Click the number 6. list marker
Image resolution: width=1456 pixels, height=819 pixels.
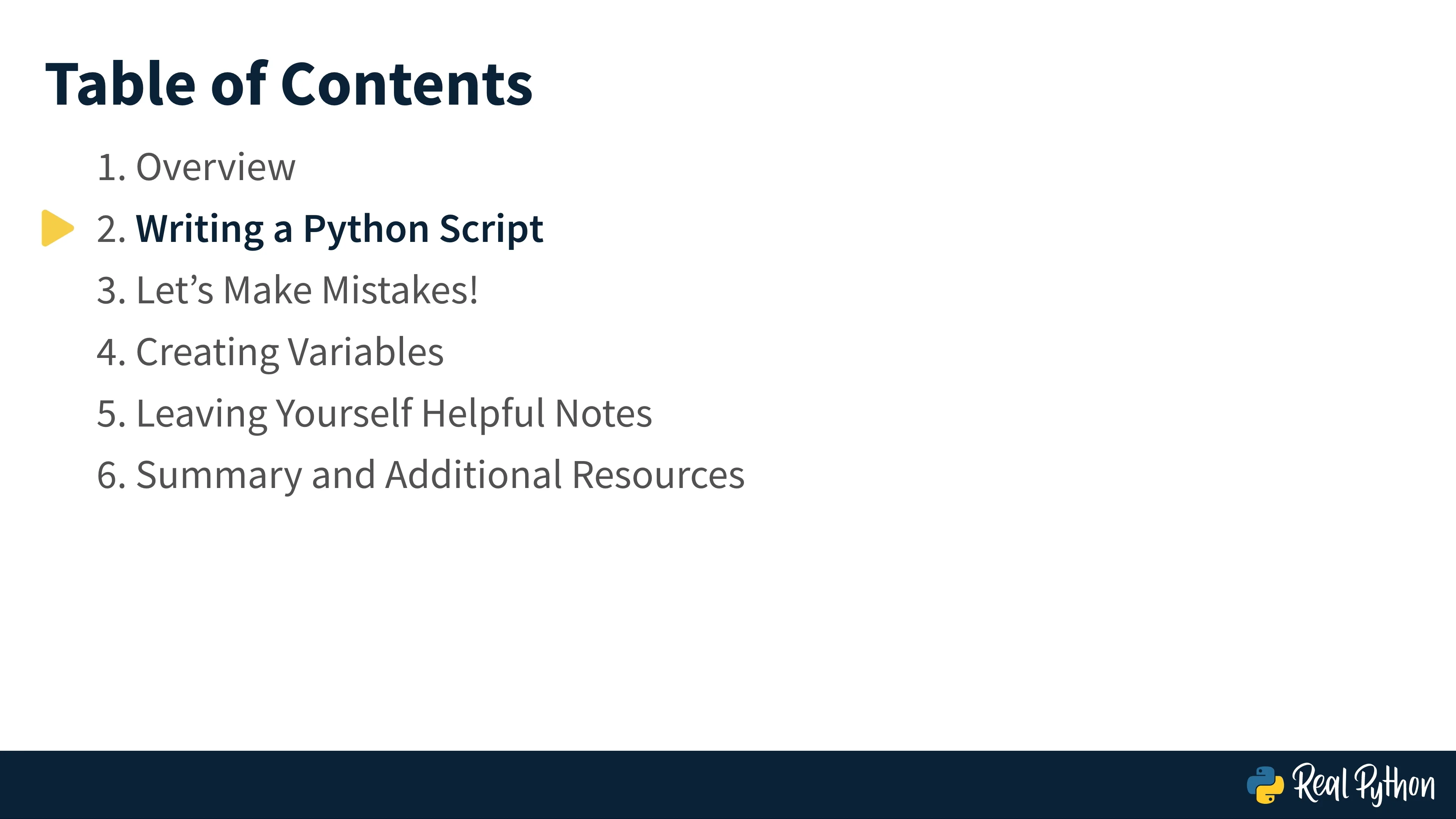[x=111, y=475]
